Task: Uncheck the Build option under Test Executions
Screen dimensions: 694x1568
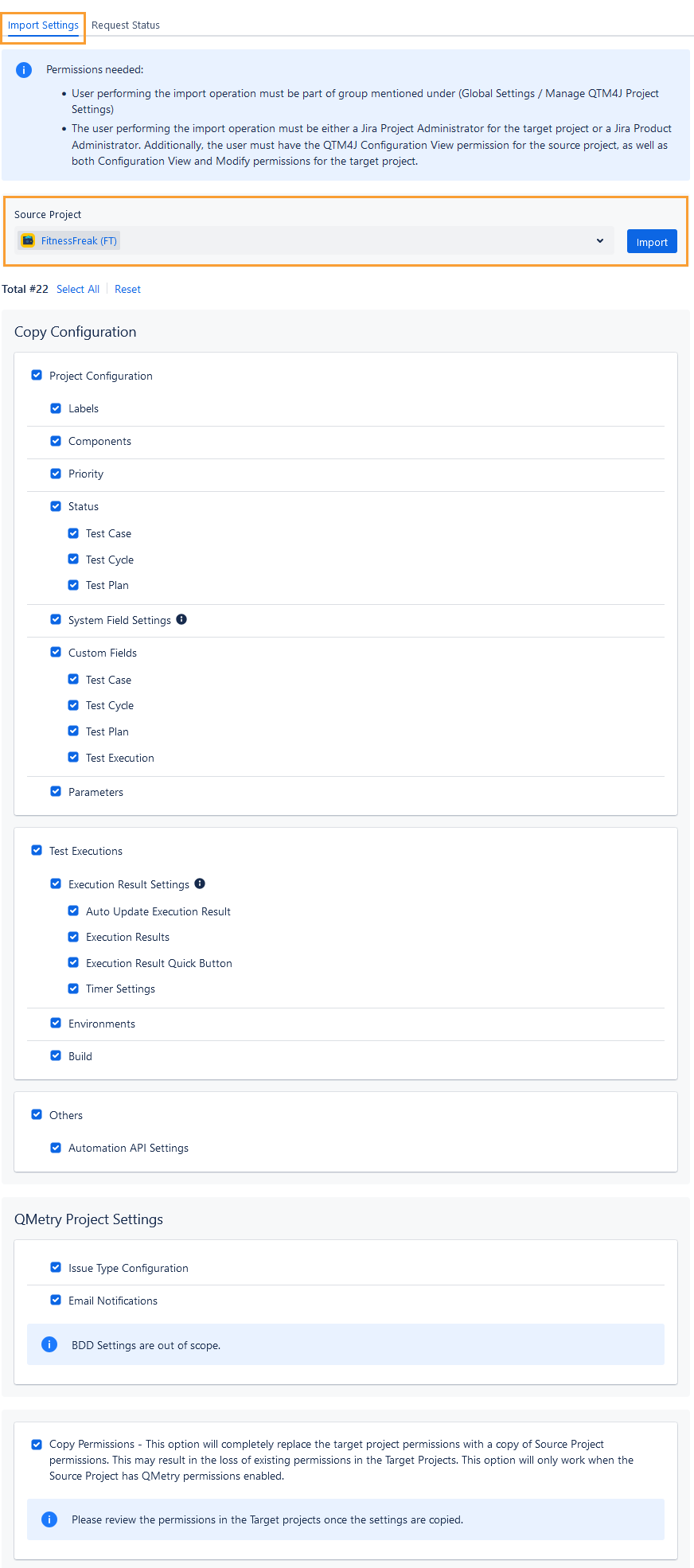Action: [x=56, y=1055]
